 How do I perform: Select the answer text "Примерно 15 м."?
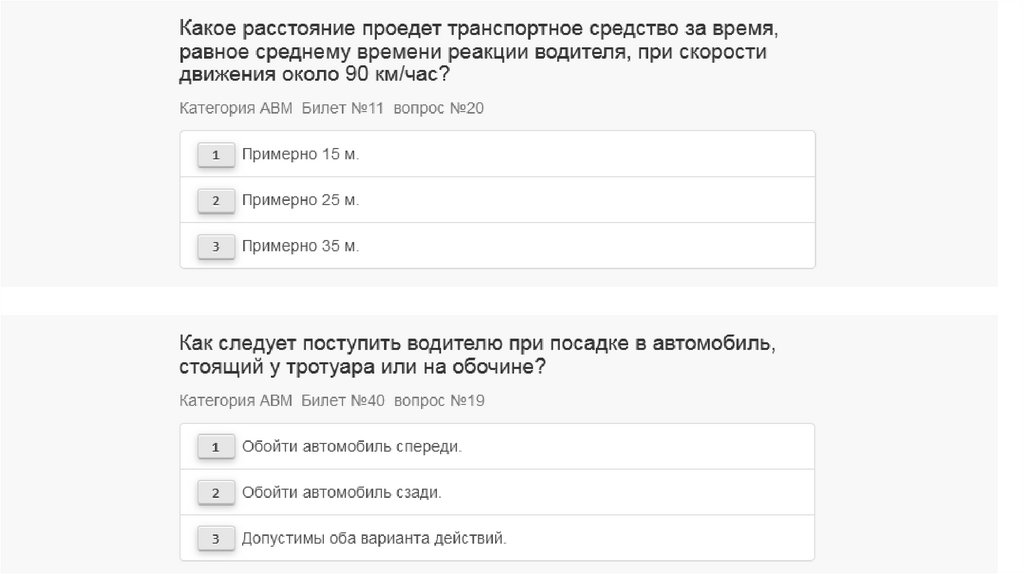point(300,155)
